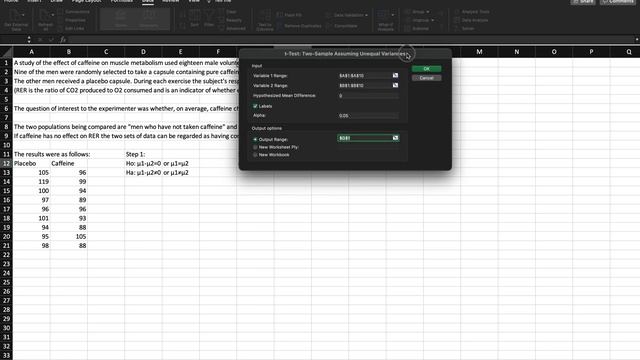Select column M header

pyautogui.click(x=479, y=52)
